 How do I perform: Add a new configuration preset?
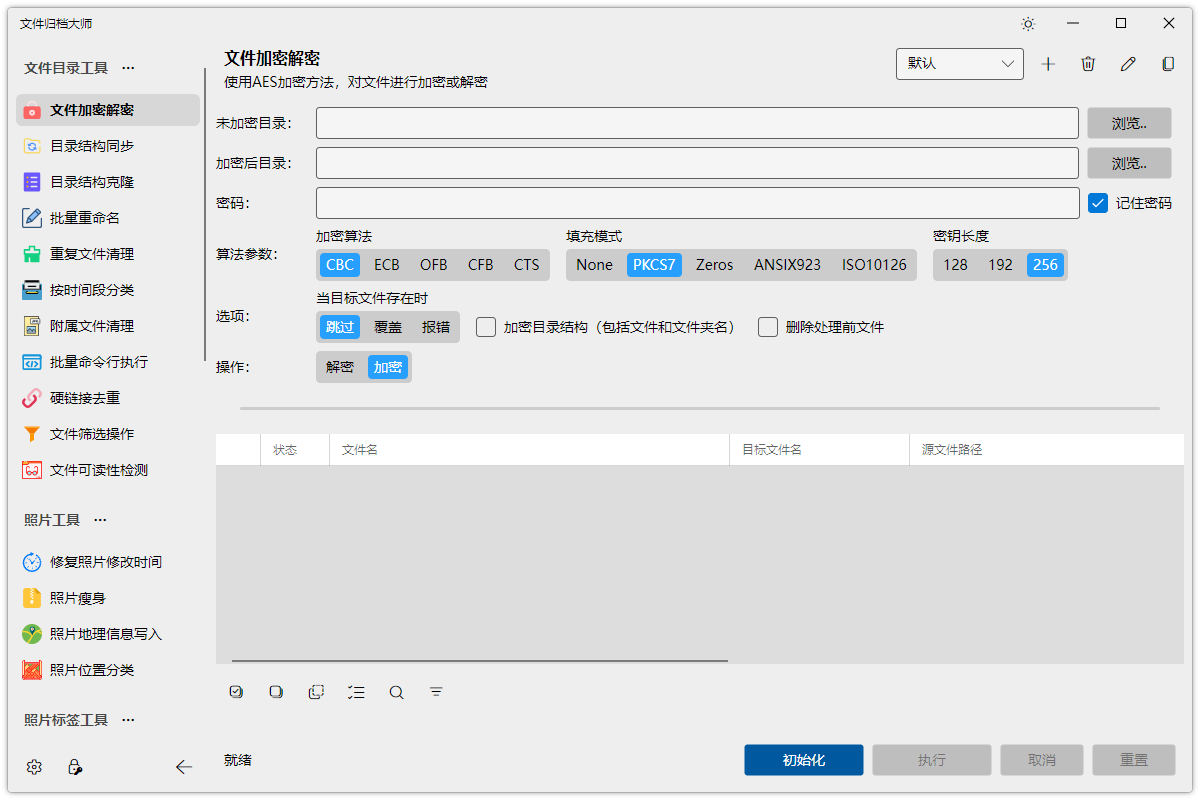(x=1048, y=63)
